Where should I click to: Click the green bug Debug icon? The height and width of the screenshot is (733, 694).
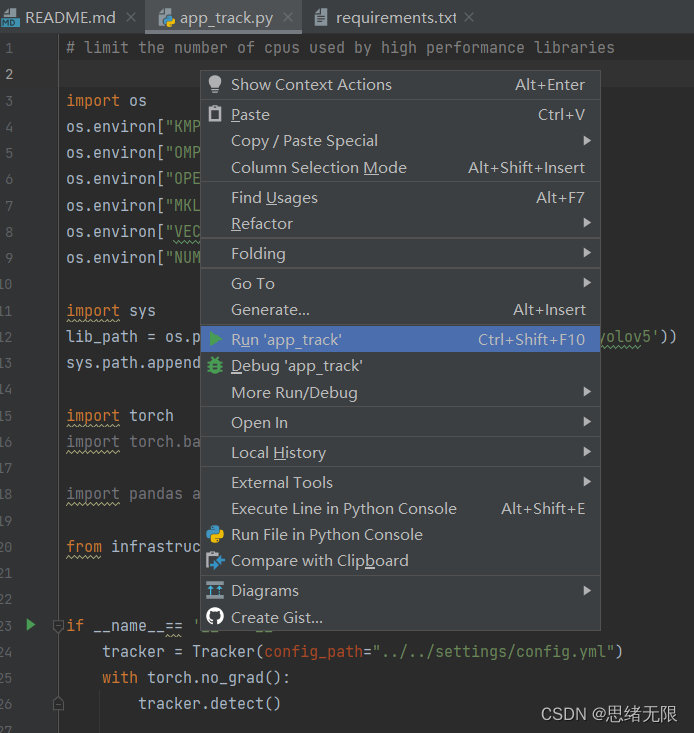[215, 365]
